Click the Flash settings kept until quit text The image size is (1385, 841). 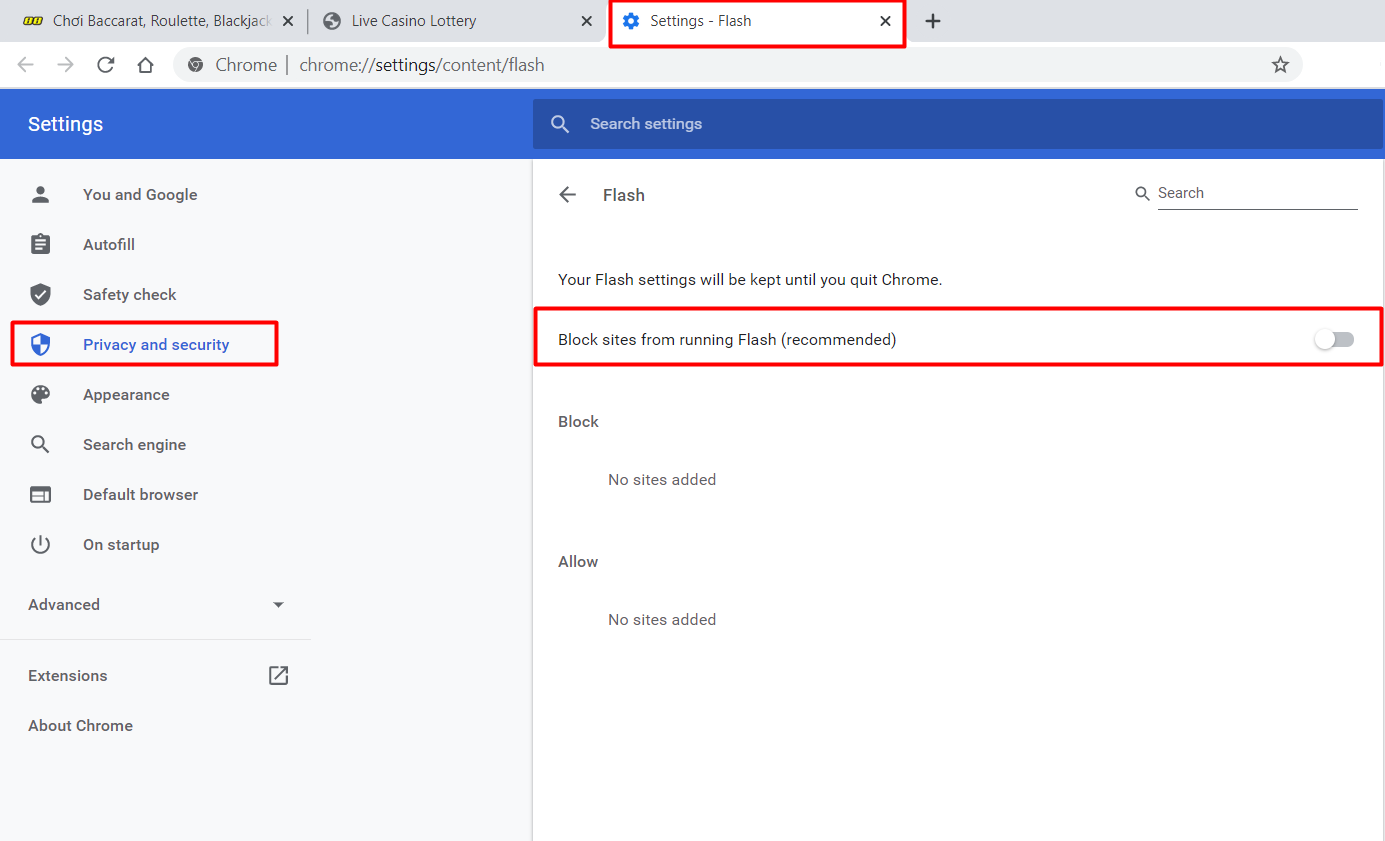tap(750, 280)
